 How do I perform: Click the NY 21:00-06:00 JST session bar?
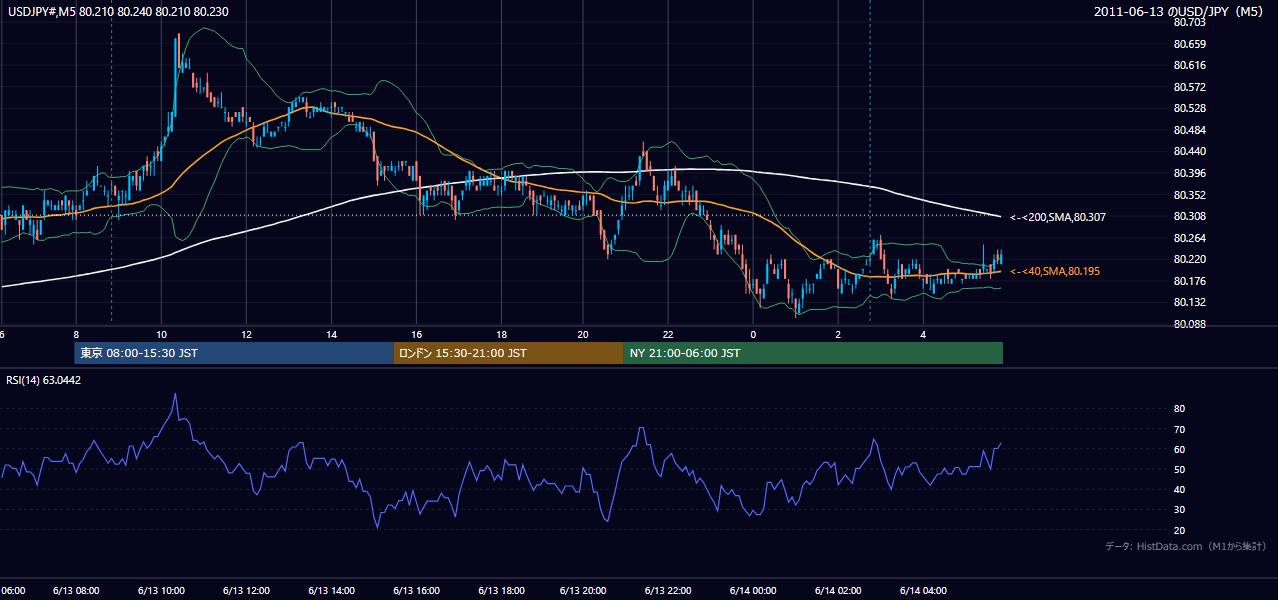coord(813,353)
